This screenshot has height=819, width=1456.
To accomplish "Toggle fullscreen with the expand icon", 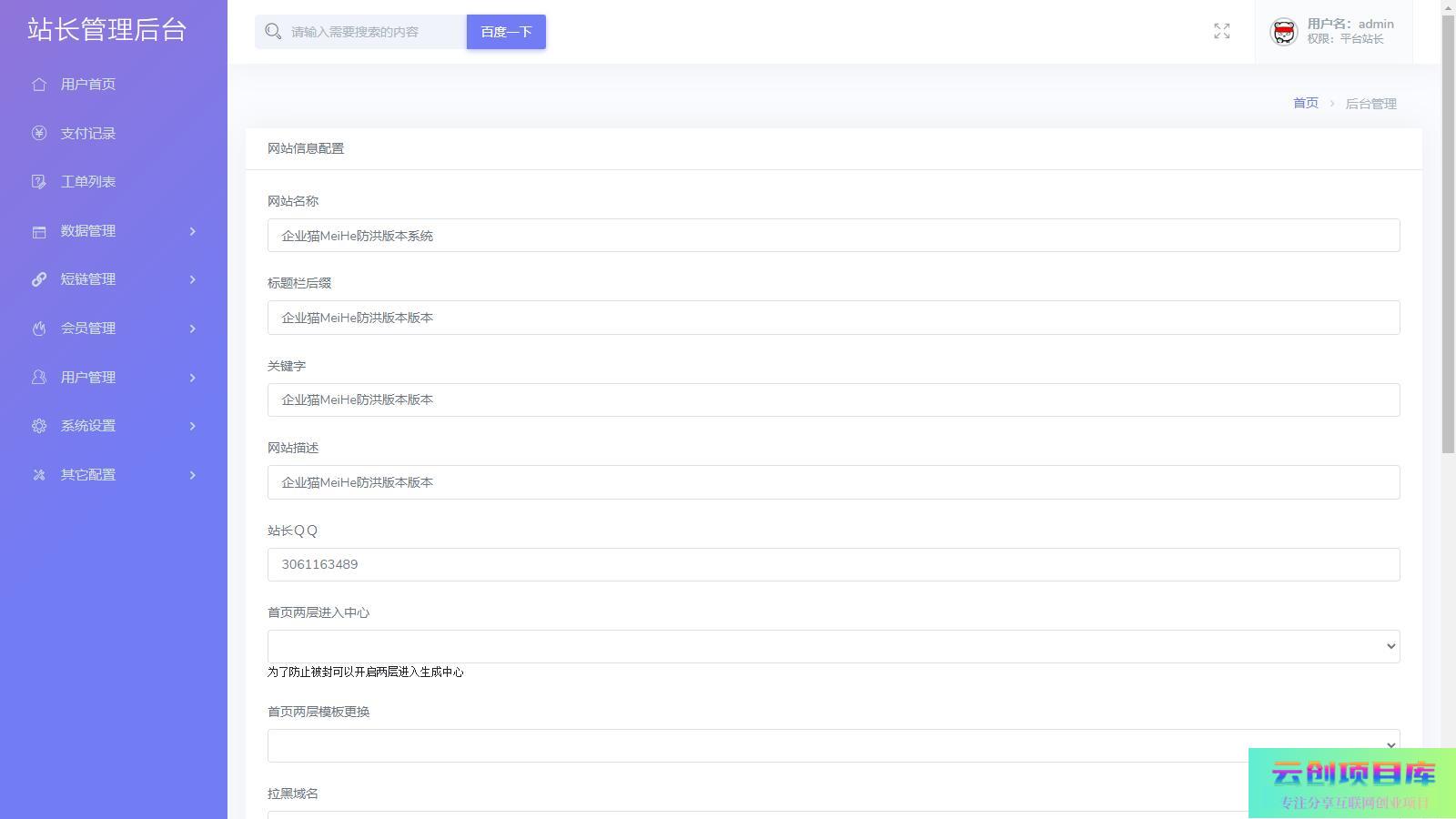I will coord(1221,32).
